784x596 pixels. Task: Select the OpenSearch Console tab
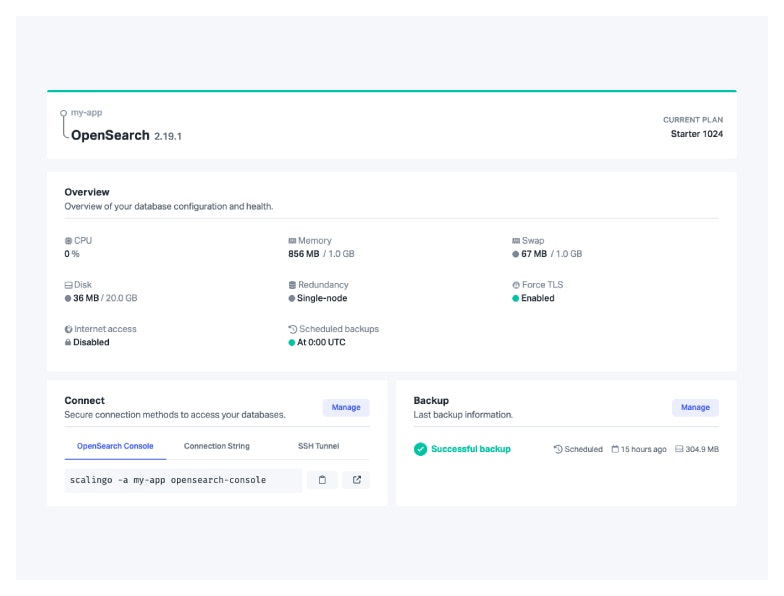click(115, 446)
